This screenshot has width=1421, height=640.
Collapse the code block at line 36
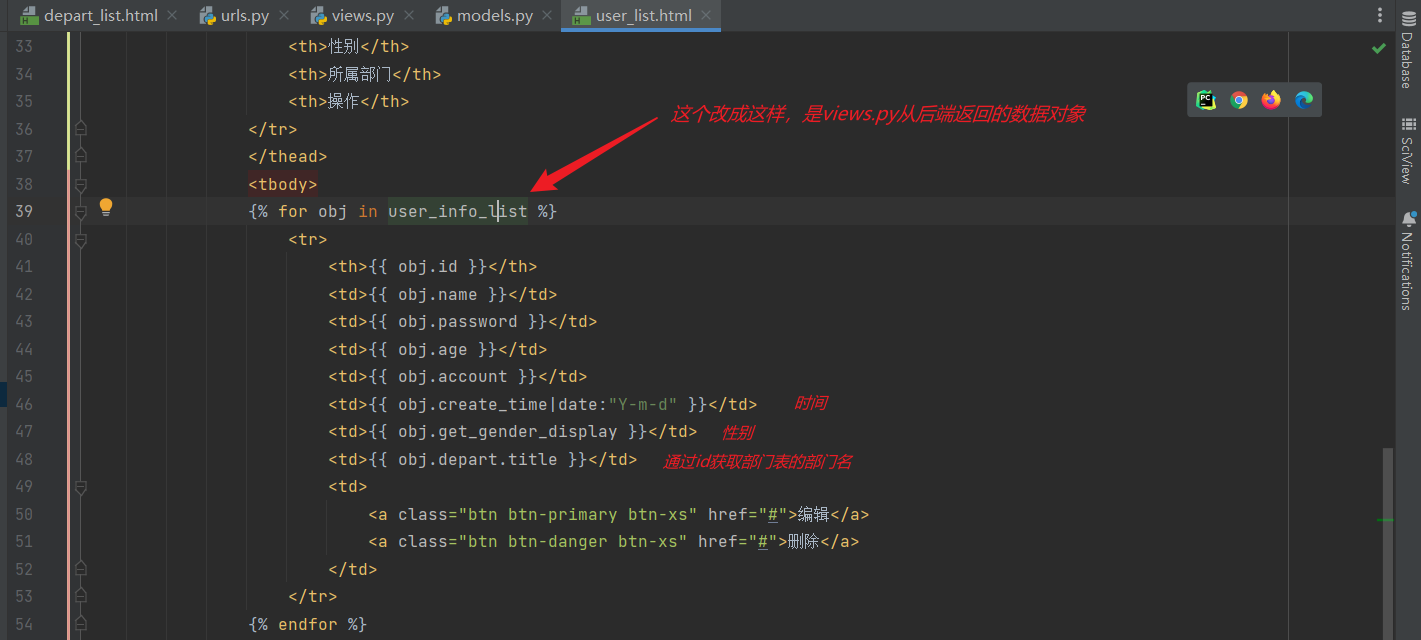coord(80,128)
